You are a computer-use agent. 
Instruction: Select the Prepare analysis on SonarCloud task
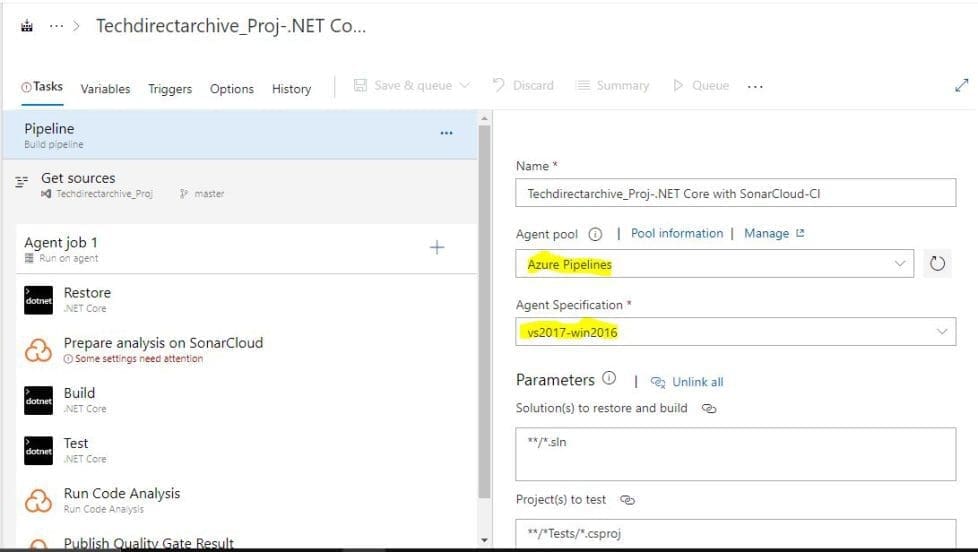pyautogui.click(x=163, y=343)
